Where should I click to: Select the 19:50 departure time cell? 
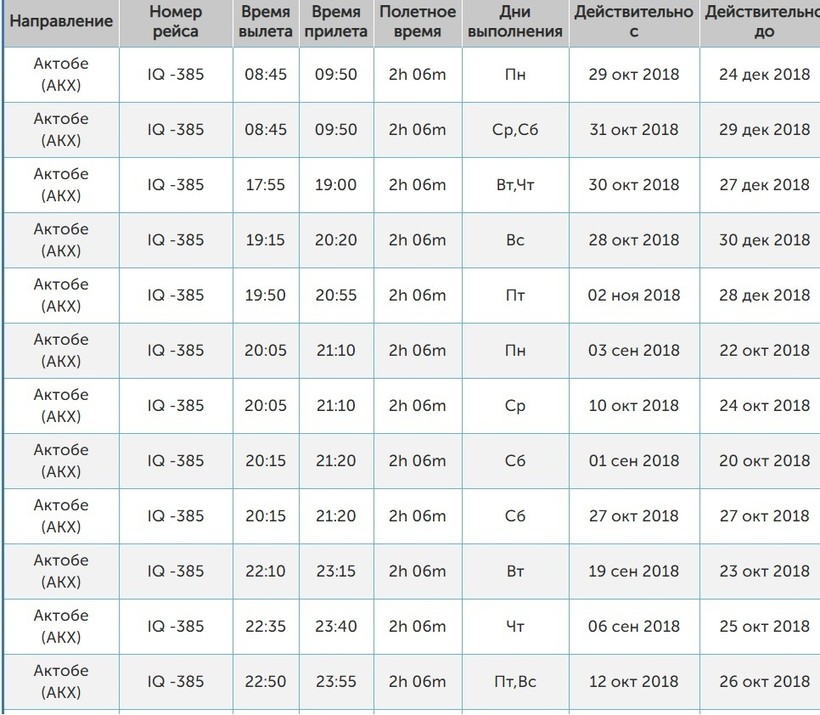pyautogui.click(x=265, y=295)
